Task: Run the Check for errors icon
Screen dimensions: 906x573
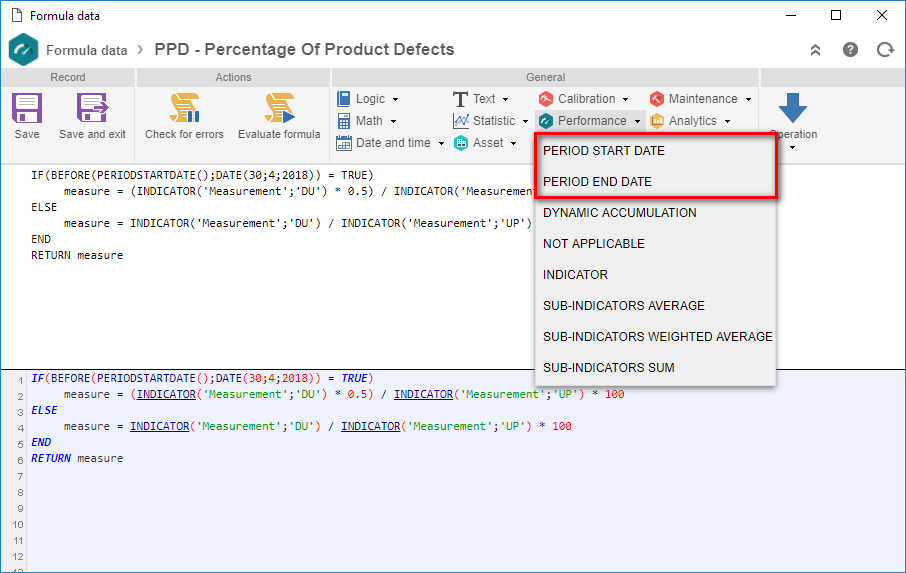Action: click(x=184, y=108)
